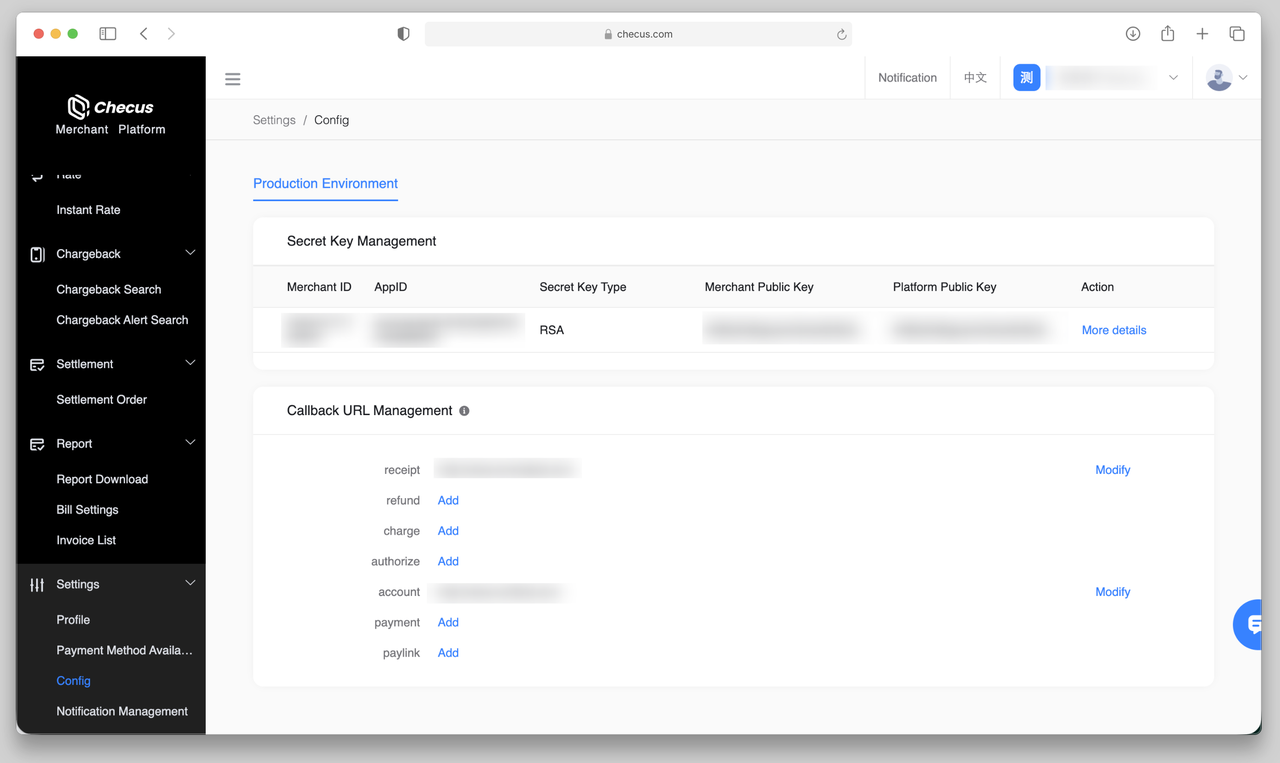This screenshot has height=763, width=1280.
Task: Go to Report Download page
Action: click(x=102, y=479)
